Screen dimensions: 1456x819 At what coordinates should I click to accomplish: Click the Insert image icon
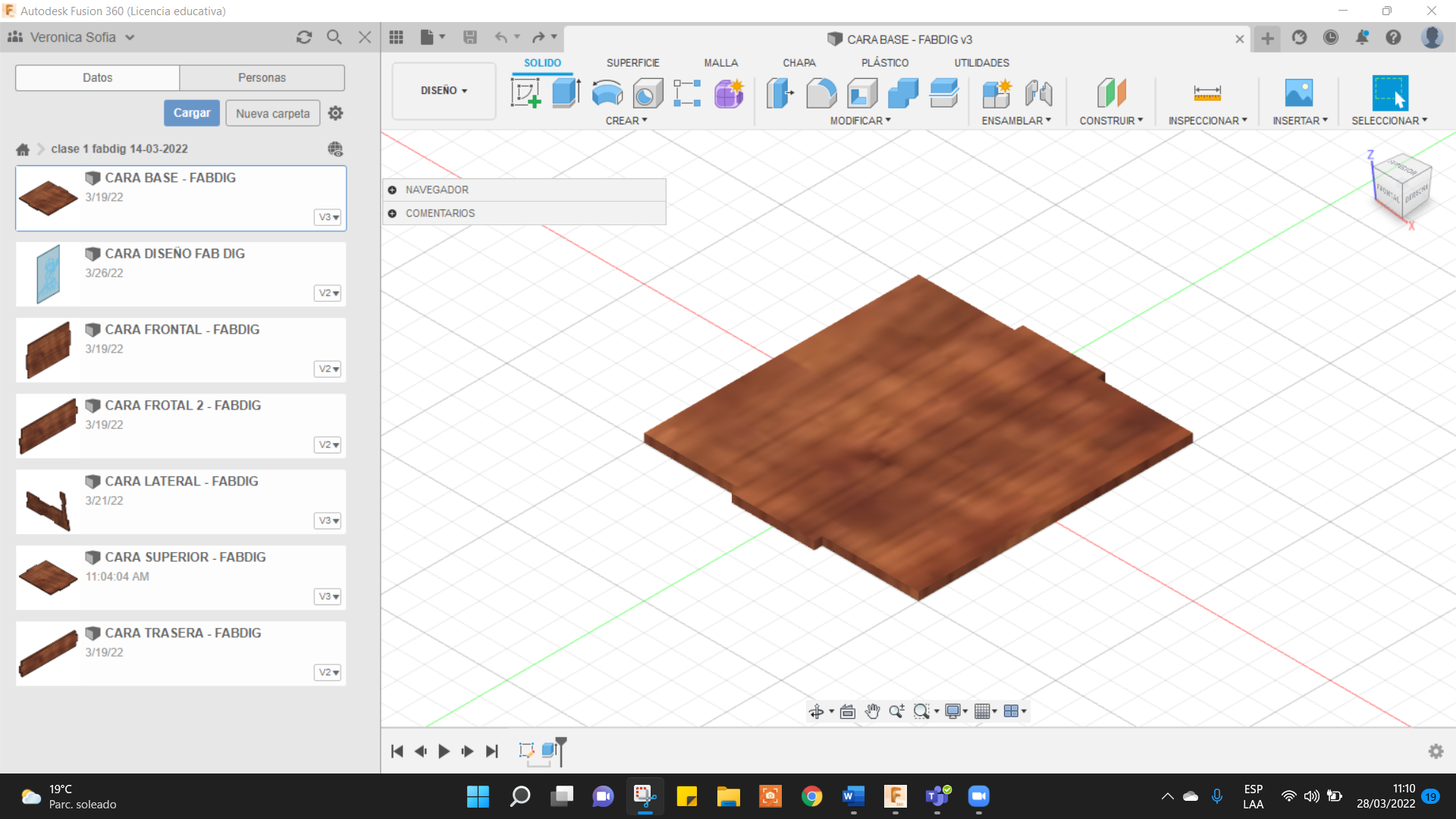[1298, 93]
